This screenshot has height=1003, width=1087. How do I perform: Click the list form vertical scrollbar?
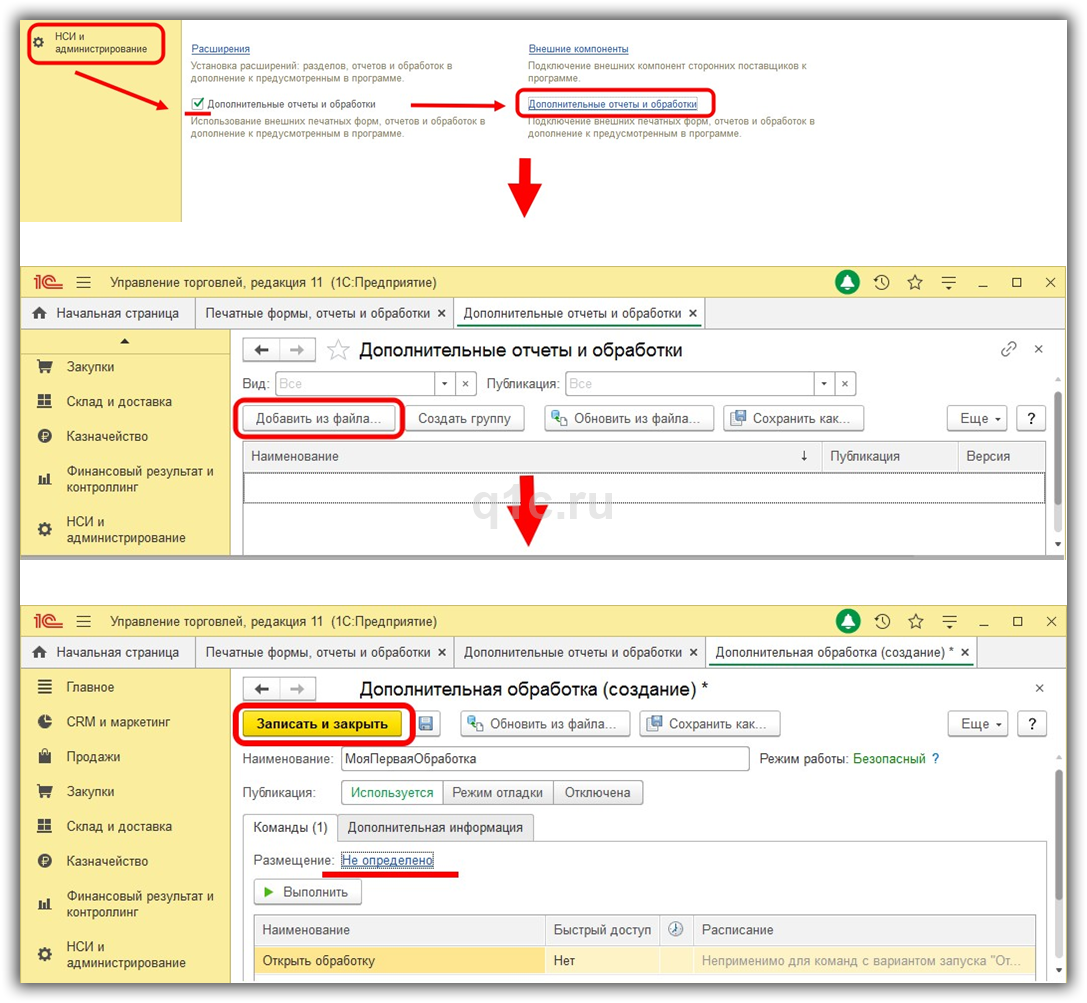1057,448
